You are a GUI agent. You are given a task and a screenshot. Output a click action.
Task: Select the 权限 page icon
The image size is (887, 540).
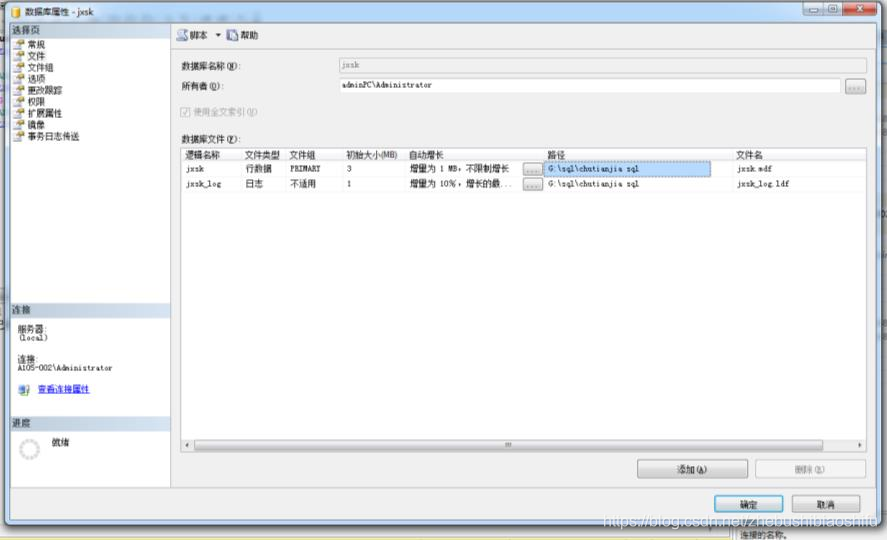pyautogui.click(x=20, y=101)
